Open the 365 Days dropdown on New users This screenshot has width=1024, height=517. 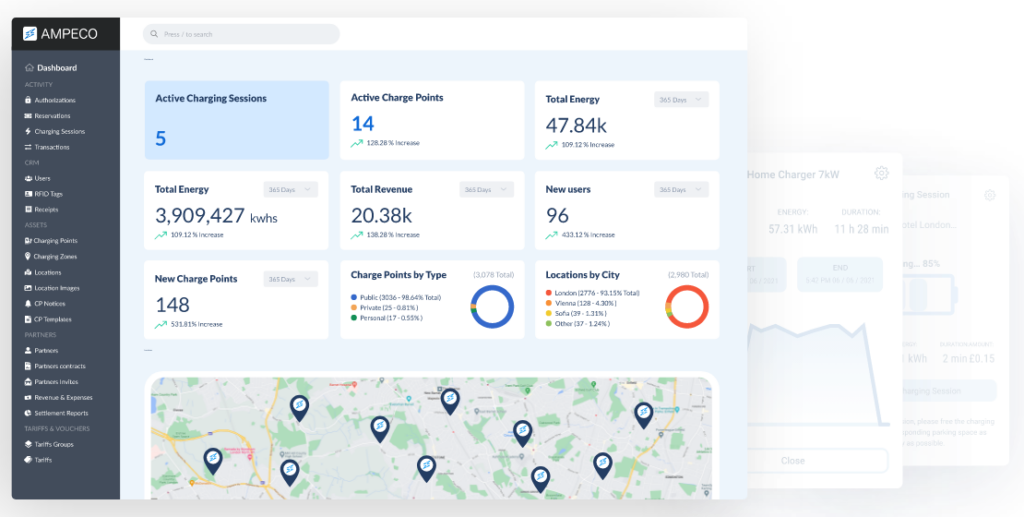[681, 190]
